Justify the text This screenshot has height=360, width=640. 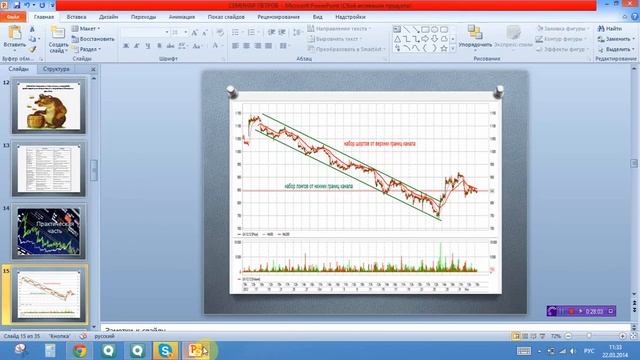(268, 46)
